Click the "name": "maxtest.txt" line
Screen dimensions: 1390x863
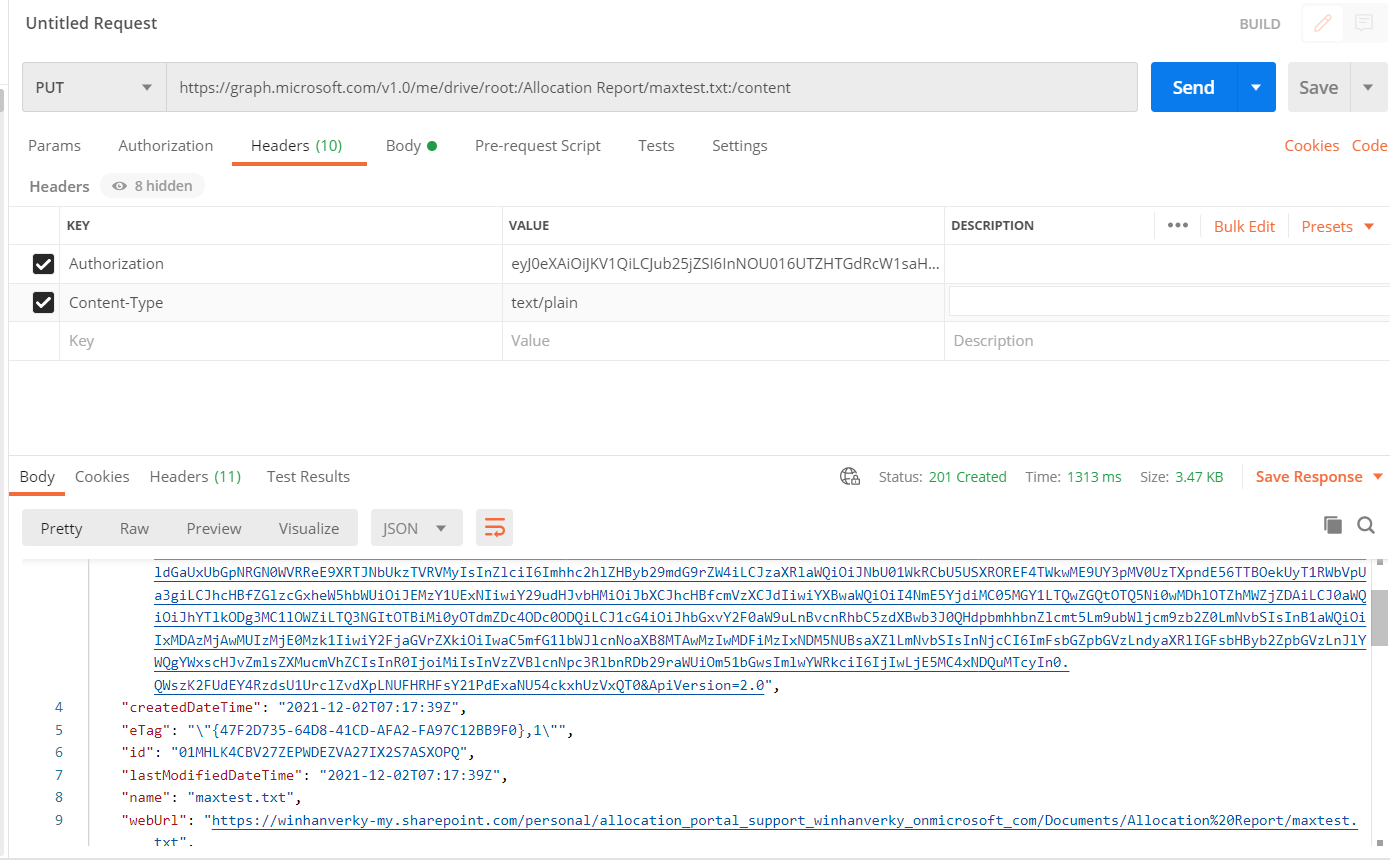click(211, 798)
